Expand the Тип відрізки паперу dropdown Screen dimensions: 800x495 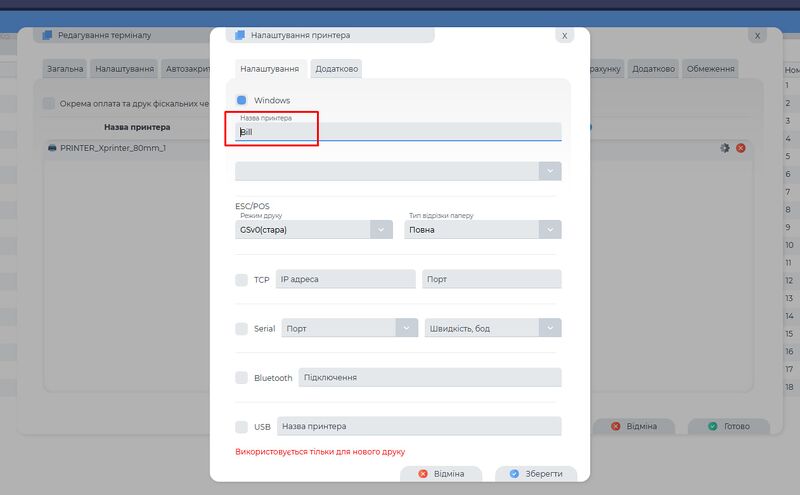click(x=483, y=229)
